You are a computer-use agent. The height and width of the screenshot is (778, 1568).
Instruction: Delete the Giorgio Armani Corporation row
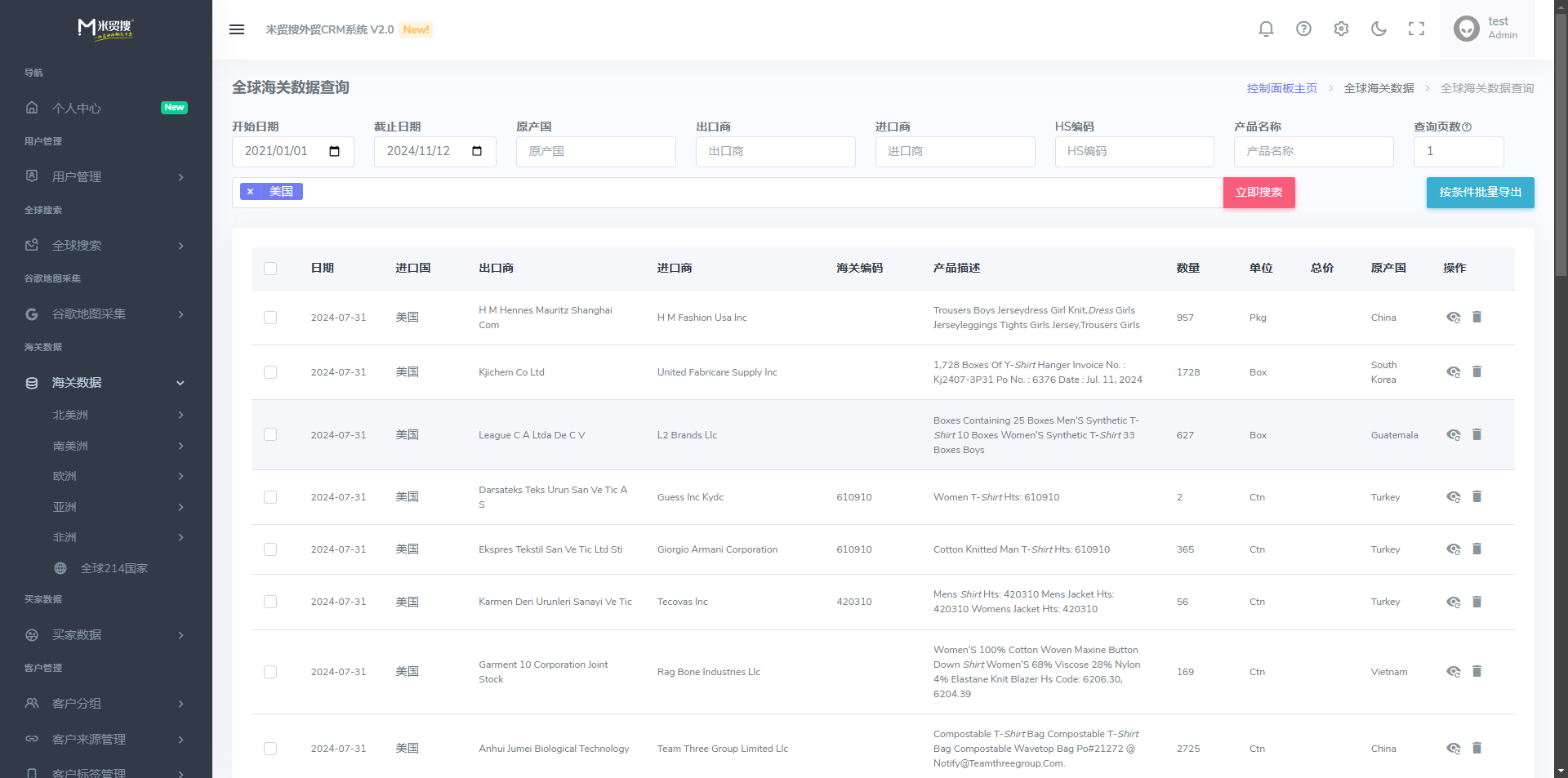click(1477, 549)
